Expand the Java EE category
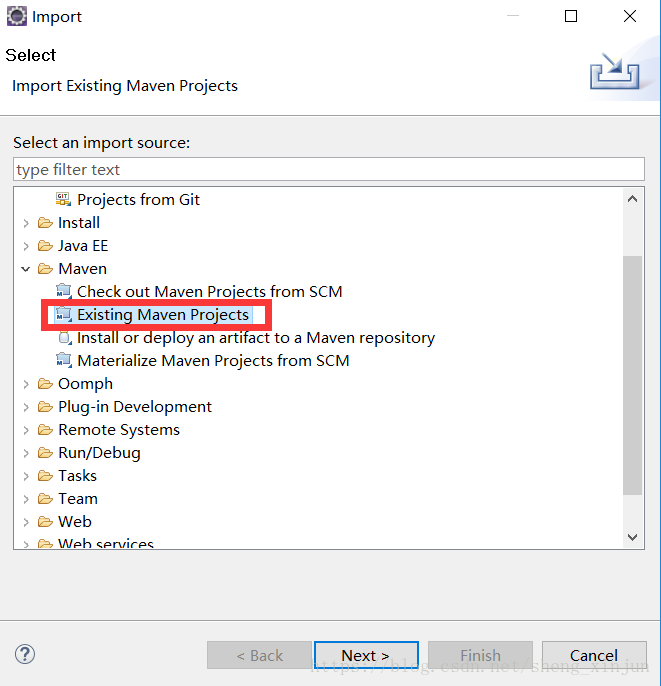Screen dimensions: 661x686 coord(26,246)
